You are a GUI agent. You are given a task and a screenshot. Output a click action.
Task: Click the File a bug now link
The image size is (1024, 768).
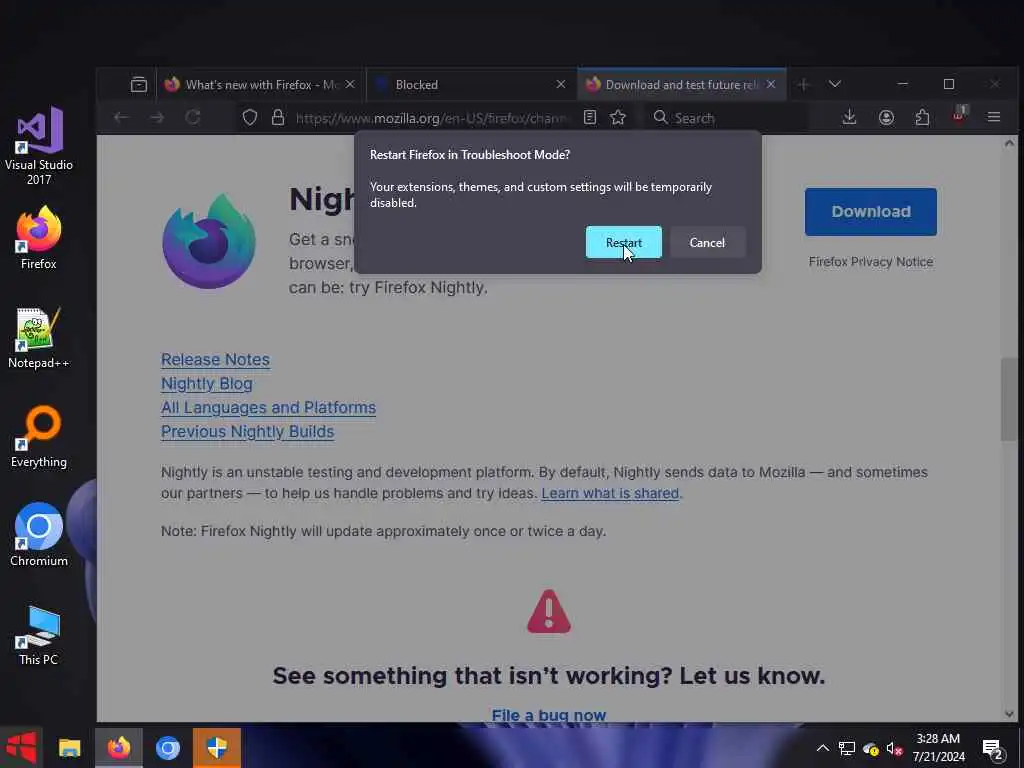coord(549,715)
